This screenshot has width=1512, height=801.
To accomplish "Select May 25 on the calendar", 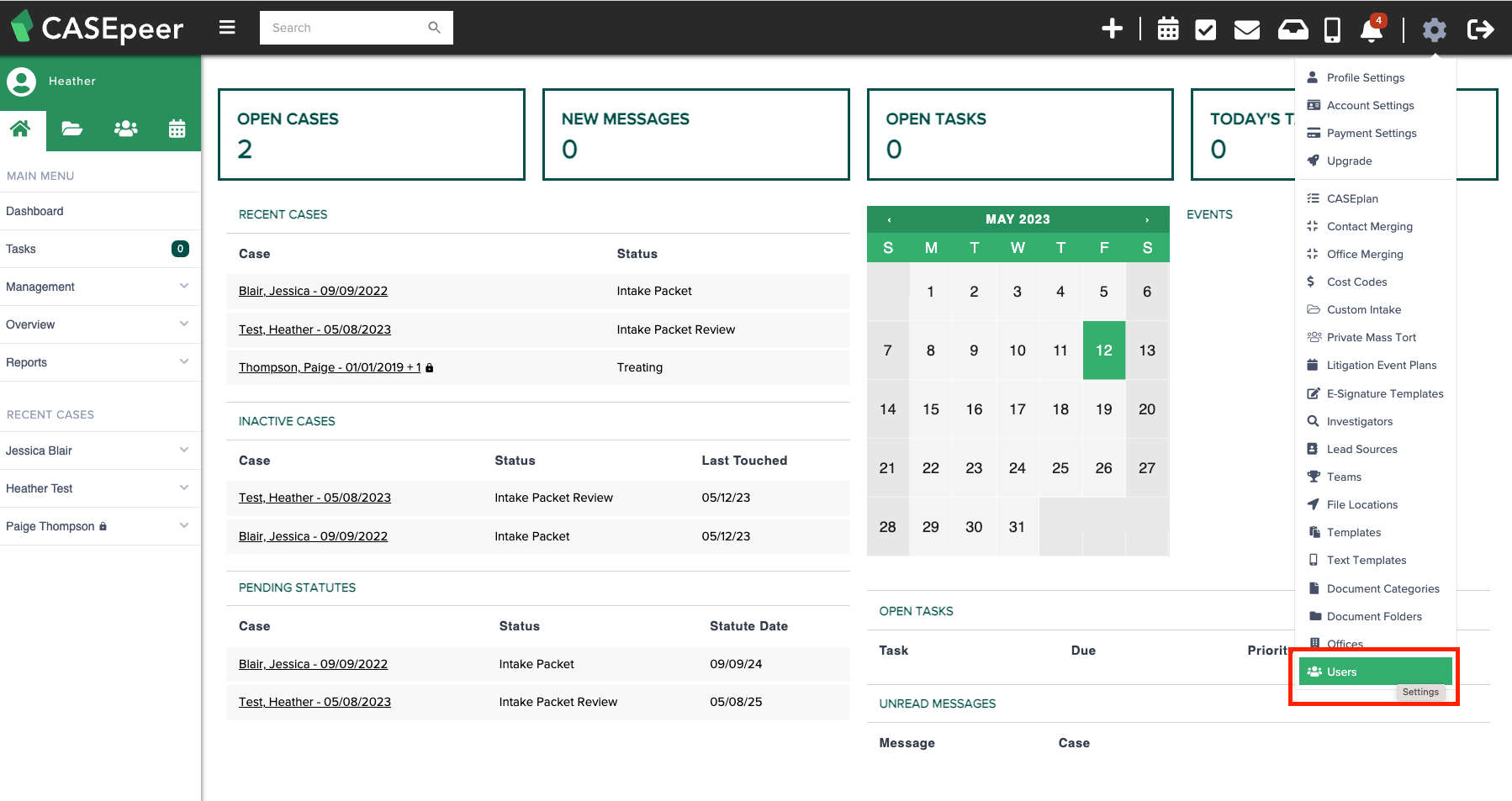I will click(x=1060, y=468).
